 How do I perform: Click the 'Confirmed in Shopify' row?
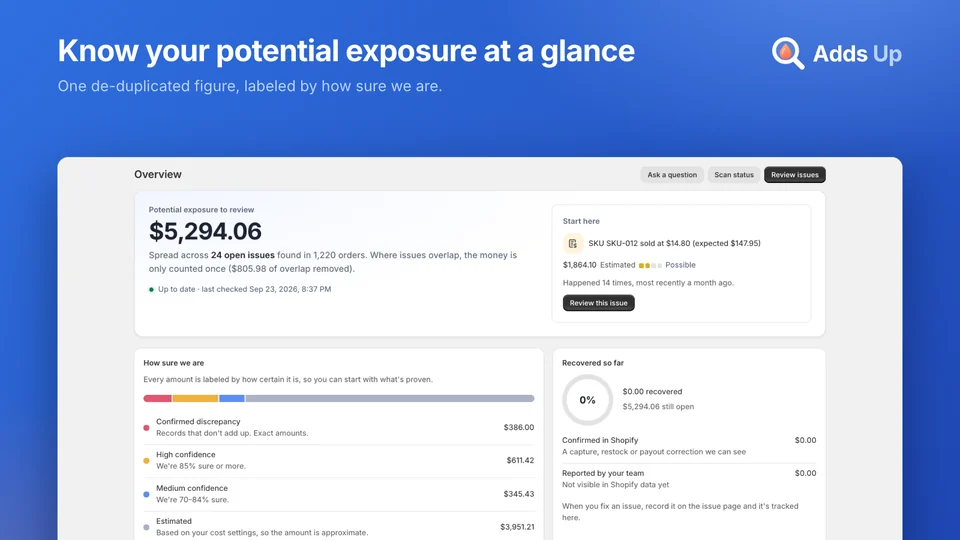pyautogui.click(x=689, y=446)
